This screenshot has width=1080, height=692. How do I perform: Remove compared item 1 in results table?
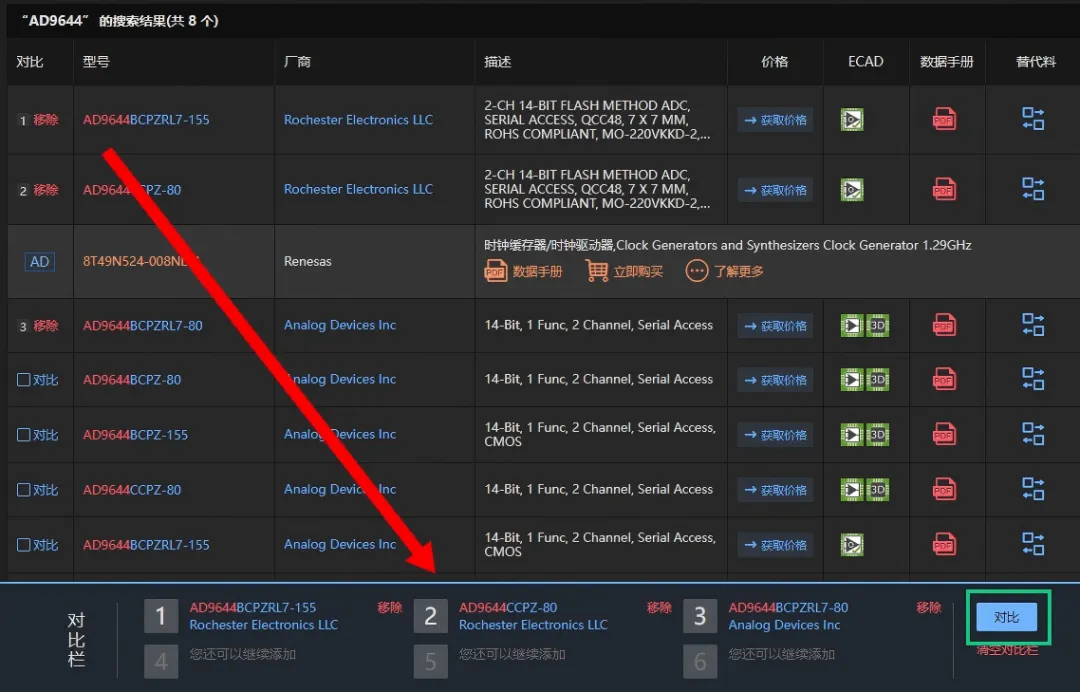[x=45, y=120]
